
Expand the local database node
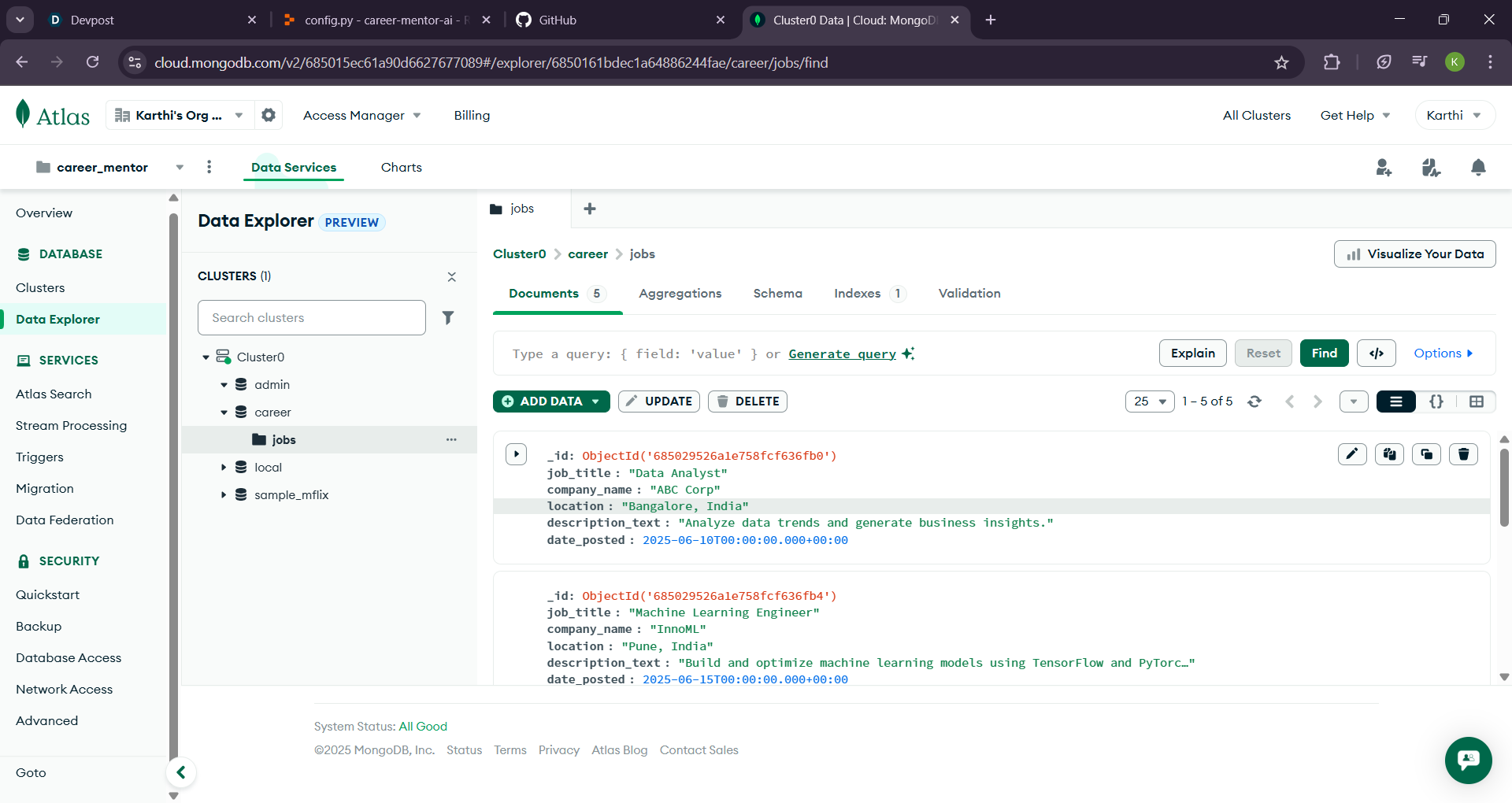pos(224,468)
